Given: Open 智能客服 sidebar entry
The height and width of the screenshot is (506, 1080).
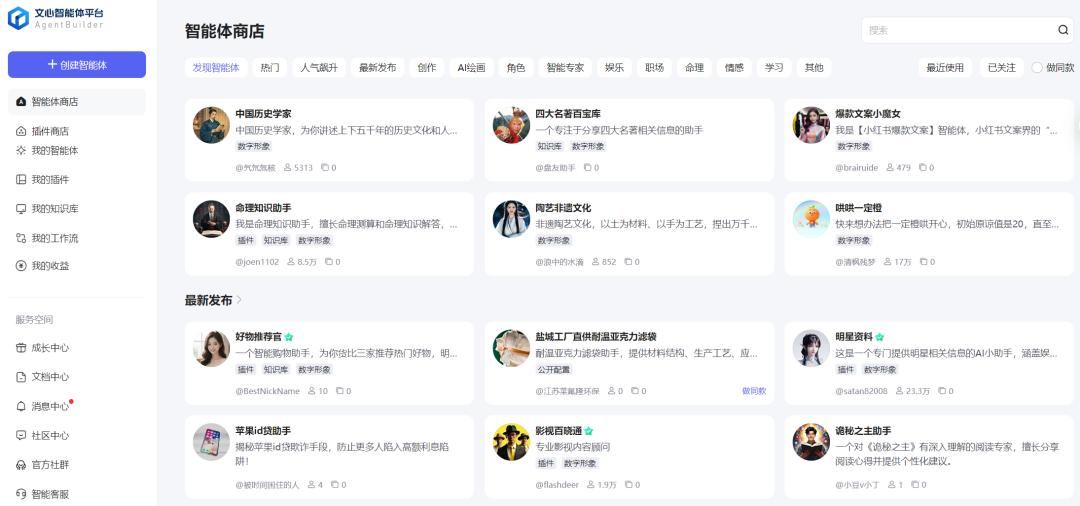Looking at the screenshot, I should [42, 494].
